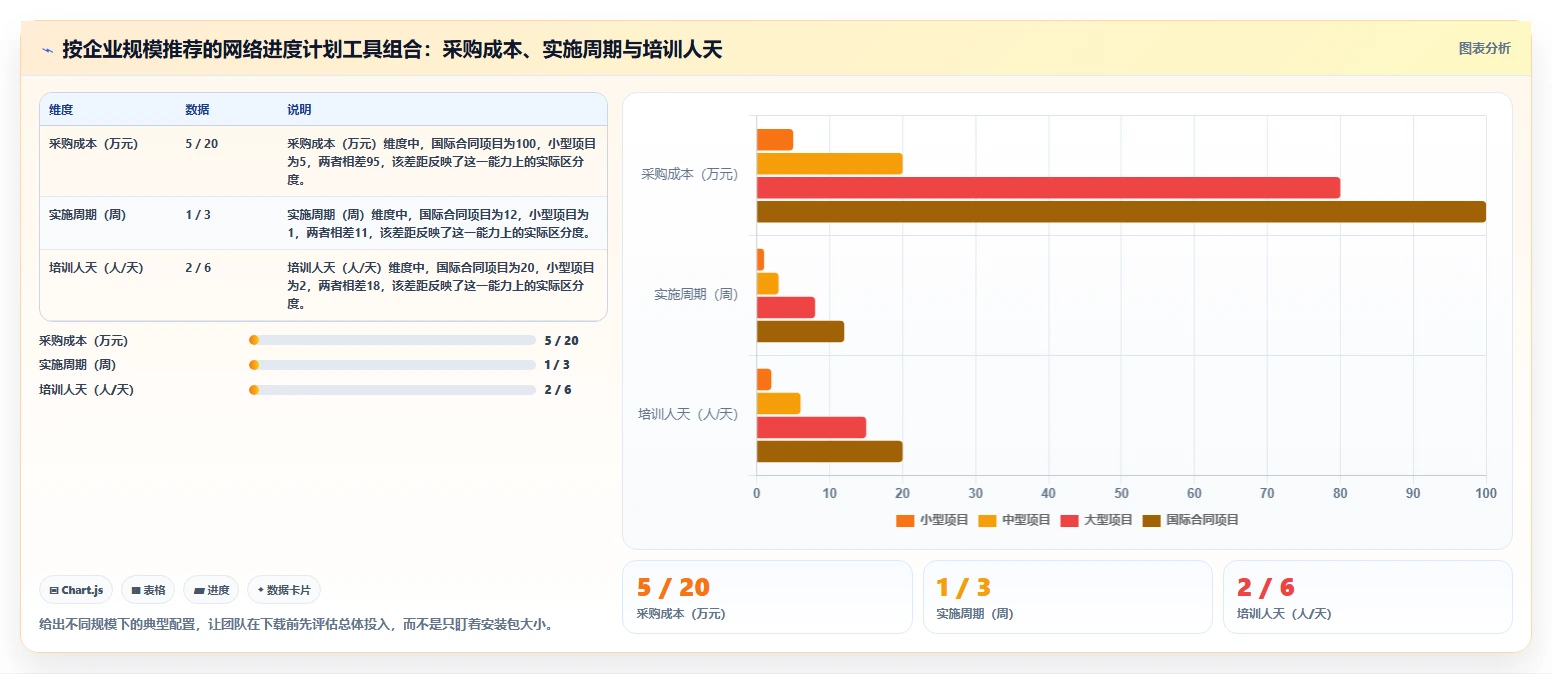
Task: Click the 表格 chip
Action: click(147, 590)
